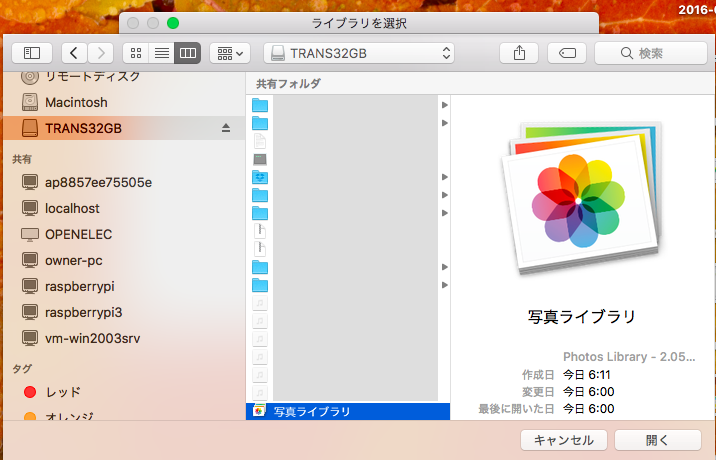The height and width of the screenshot is (460, 716).
Task: Select the 写真ライブラリ file row
Action: [348, 411]
